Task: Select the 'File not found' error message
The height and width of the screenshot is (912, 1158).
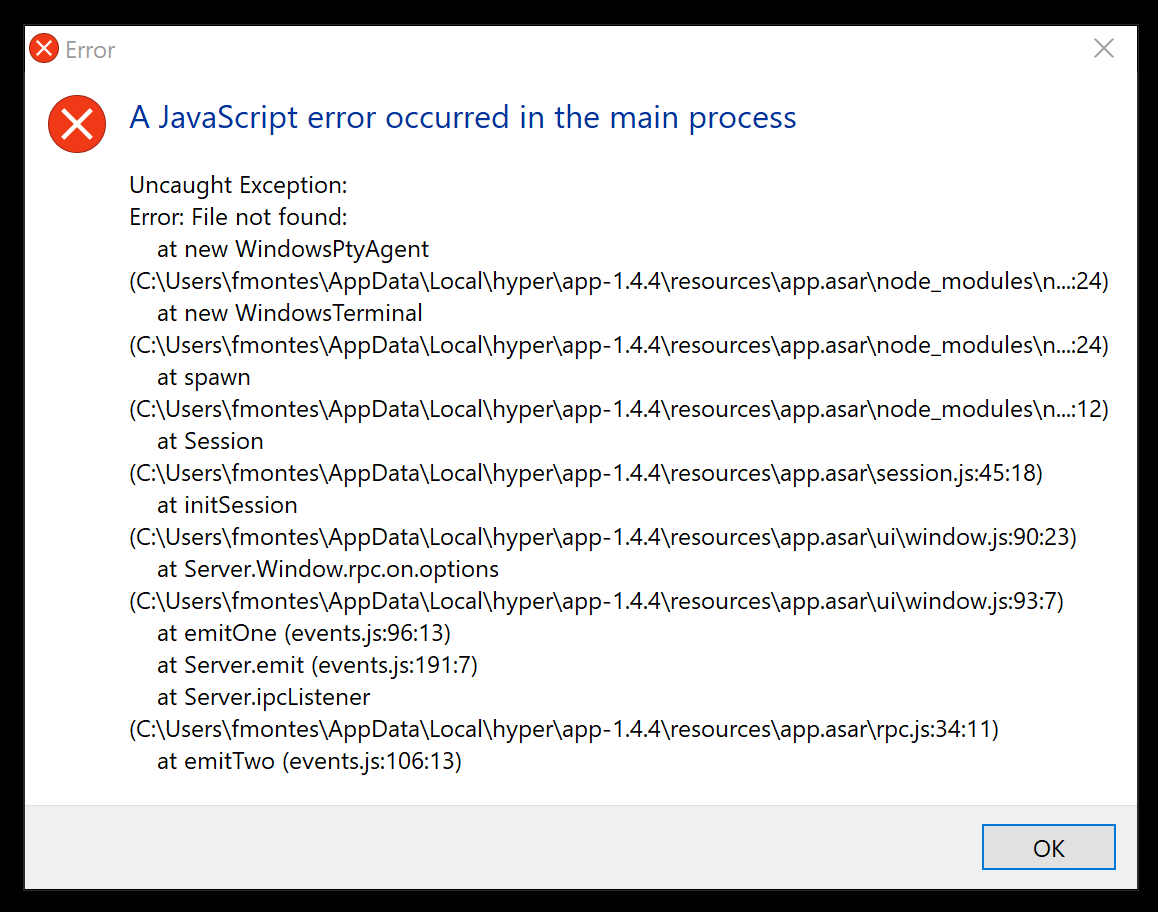Action: point(238,217)
